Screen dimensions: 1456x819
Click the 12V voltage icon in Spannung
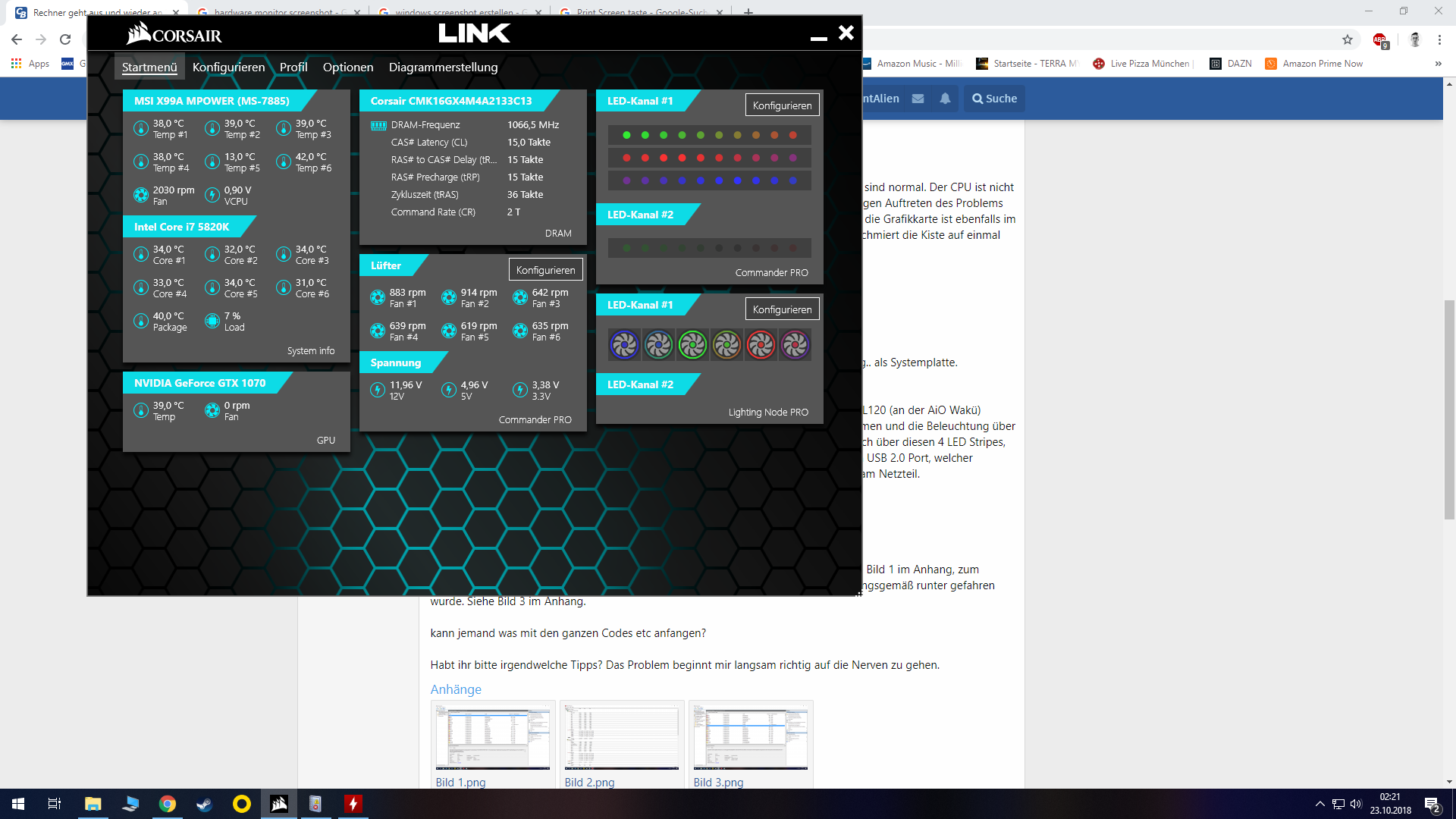point(378,390)
